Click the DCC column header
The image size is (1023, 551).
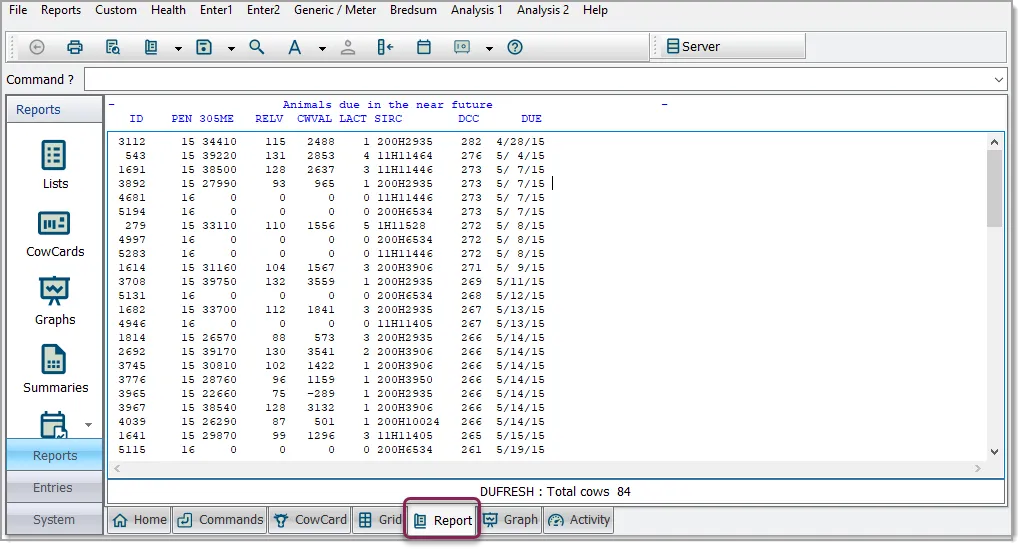tap(468, 119)
